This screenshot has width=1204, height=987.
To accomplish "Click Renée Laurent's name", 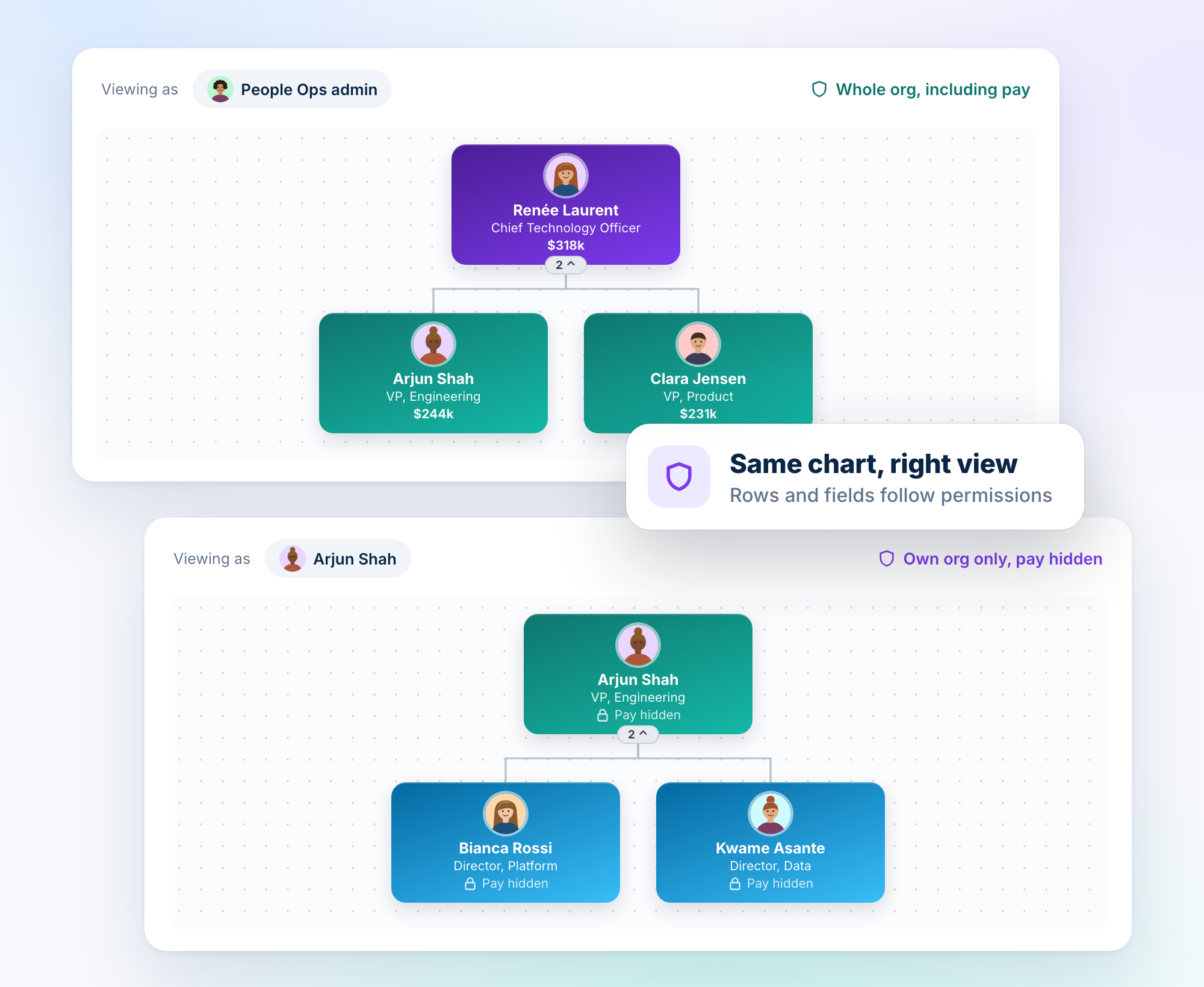I will pyautogui.click(x=566, y=210).
